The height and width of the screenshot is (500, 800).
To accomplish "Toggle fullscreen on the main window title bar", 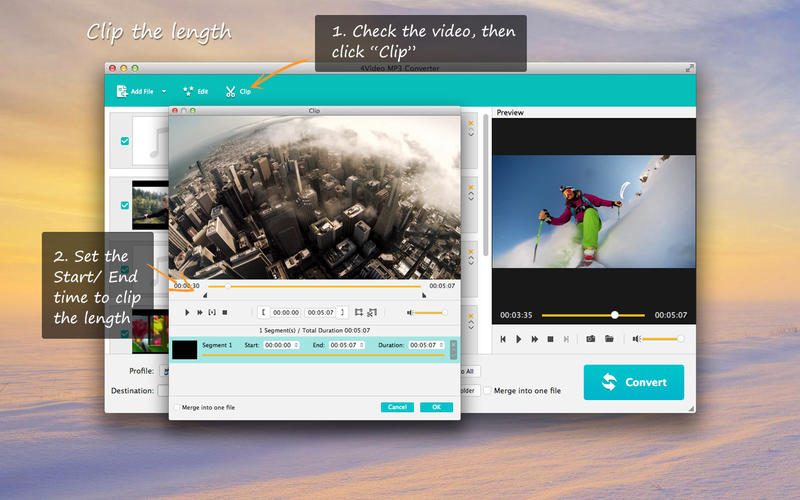I will (x=689, y=68).
